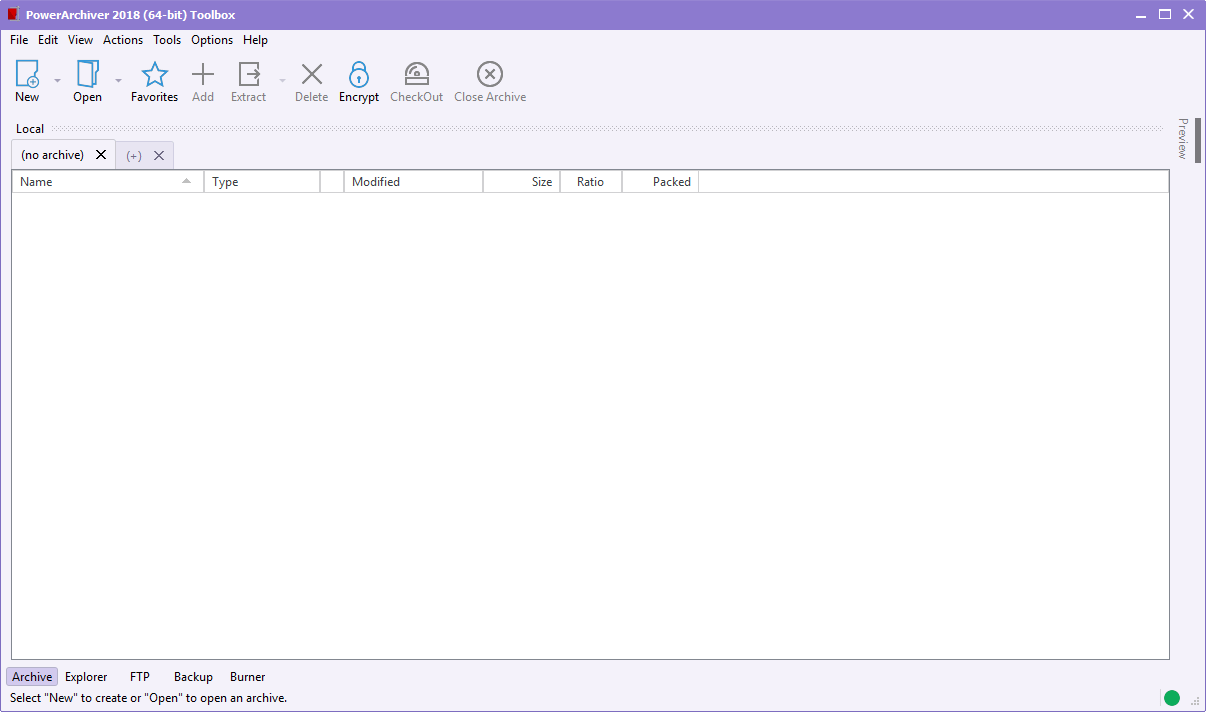
Task: Open the Actions menu
Action: 123,40
